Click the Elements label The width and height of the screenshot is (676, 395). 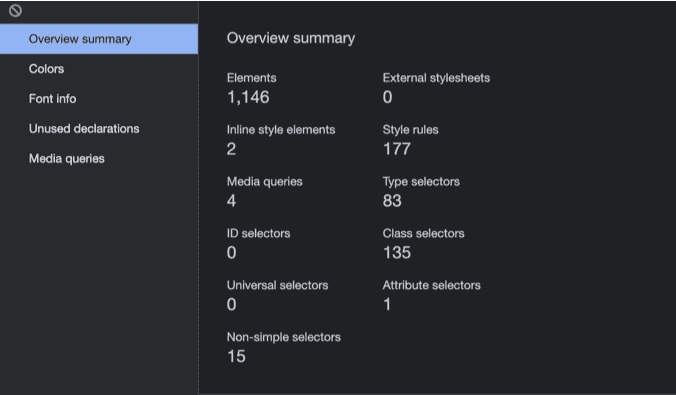[x=252, y=78]
